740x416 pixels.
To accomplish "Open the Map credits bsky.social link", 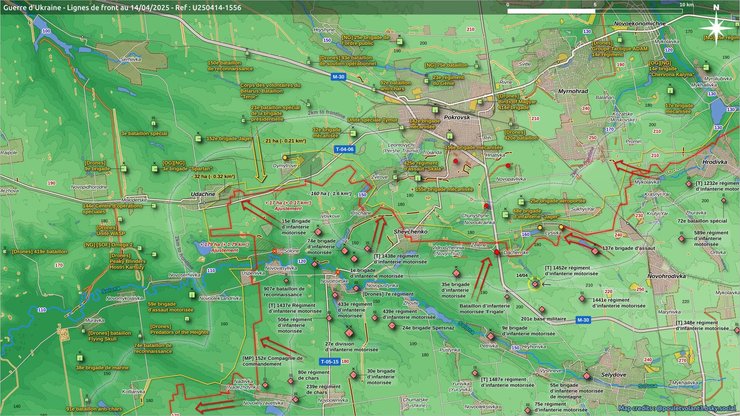I will [x=676, y=408].
